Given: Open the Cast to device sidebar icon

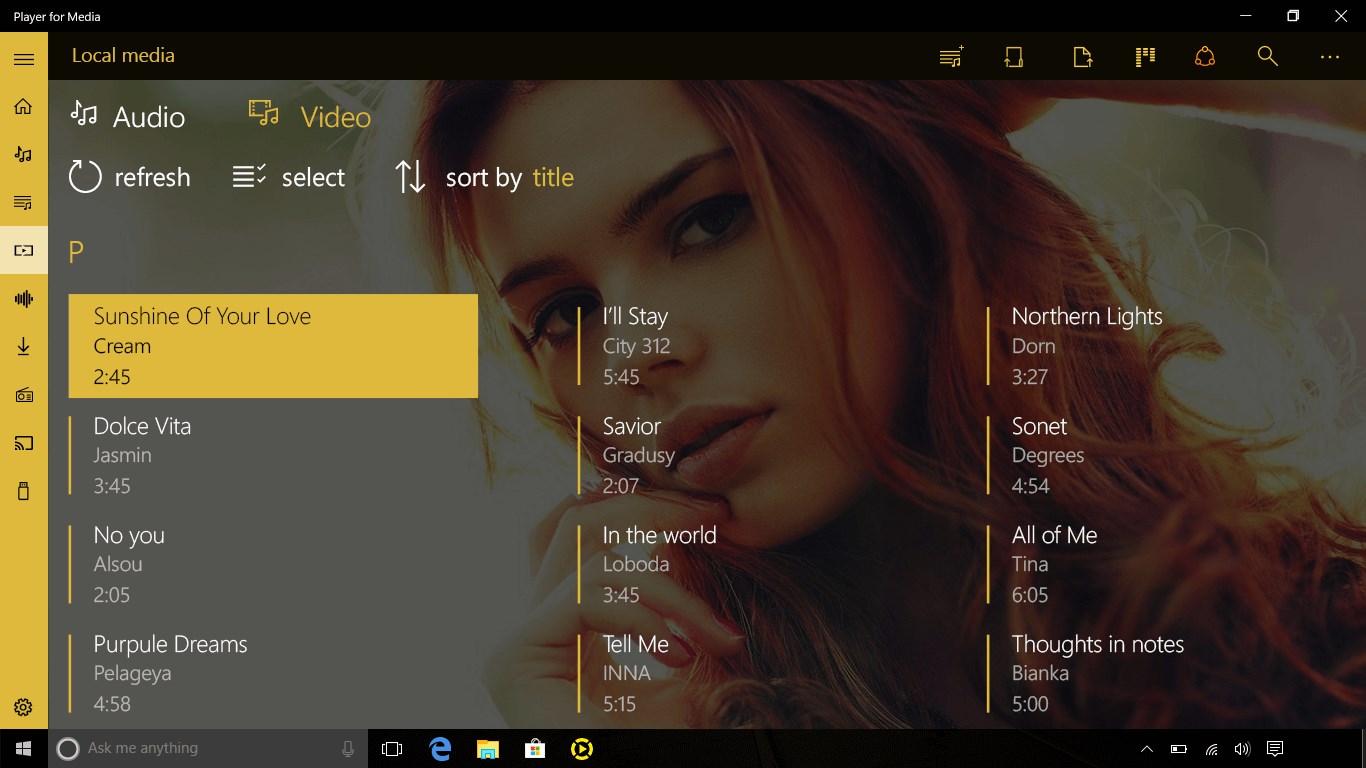Looking at the screenshot, I should tap(23, 443).
